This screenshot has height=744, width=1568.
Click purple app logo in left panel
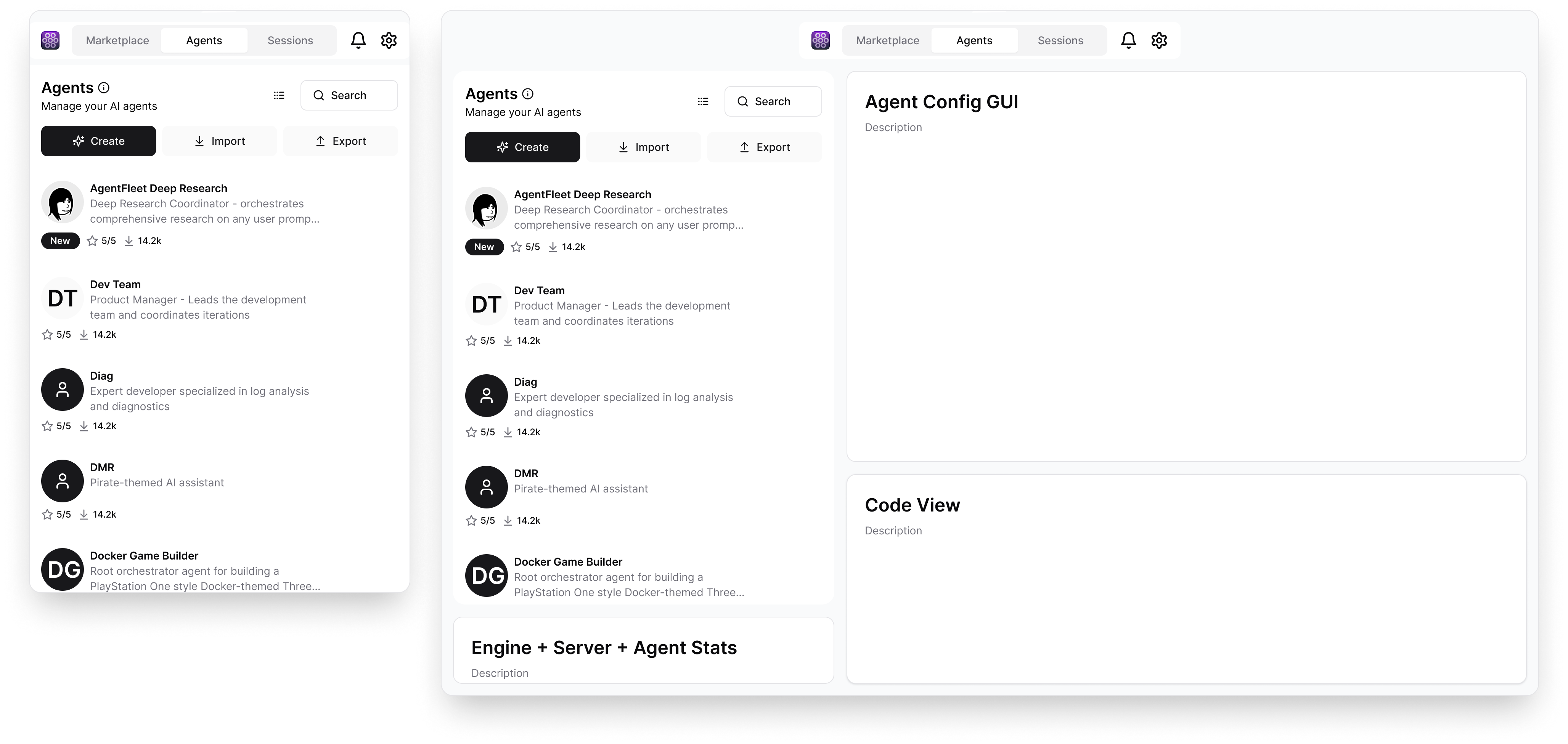coord(50,40)
